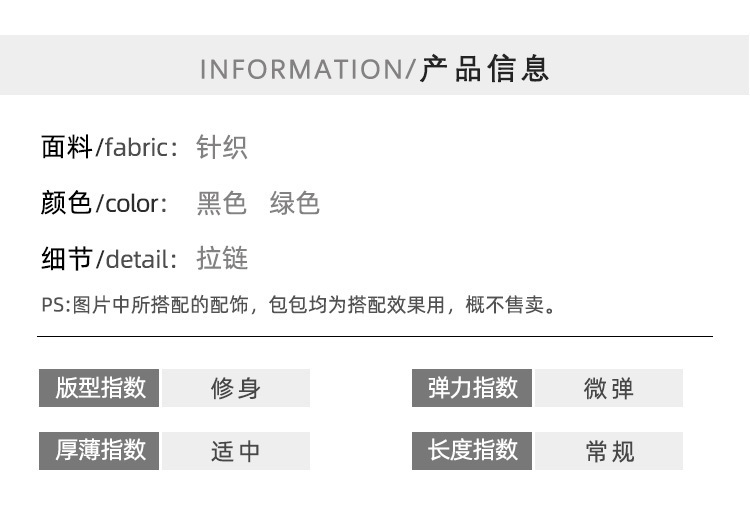Select the 版型指数 label tag
The width and height of the screenshot is (750, 515).
point(99,388)
